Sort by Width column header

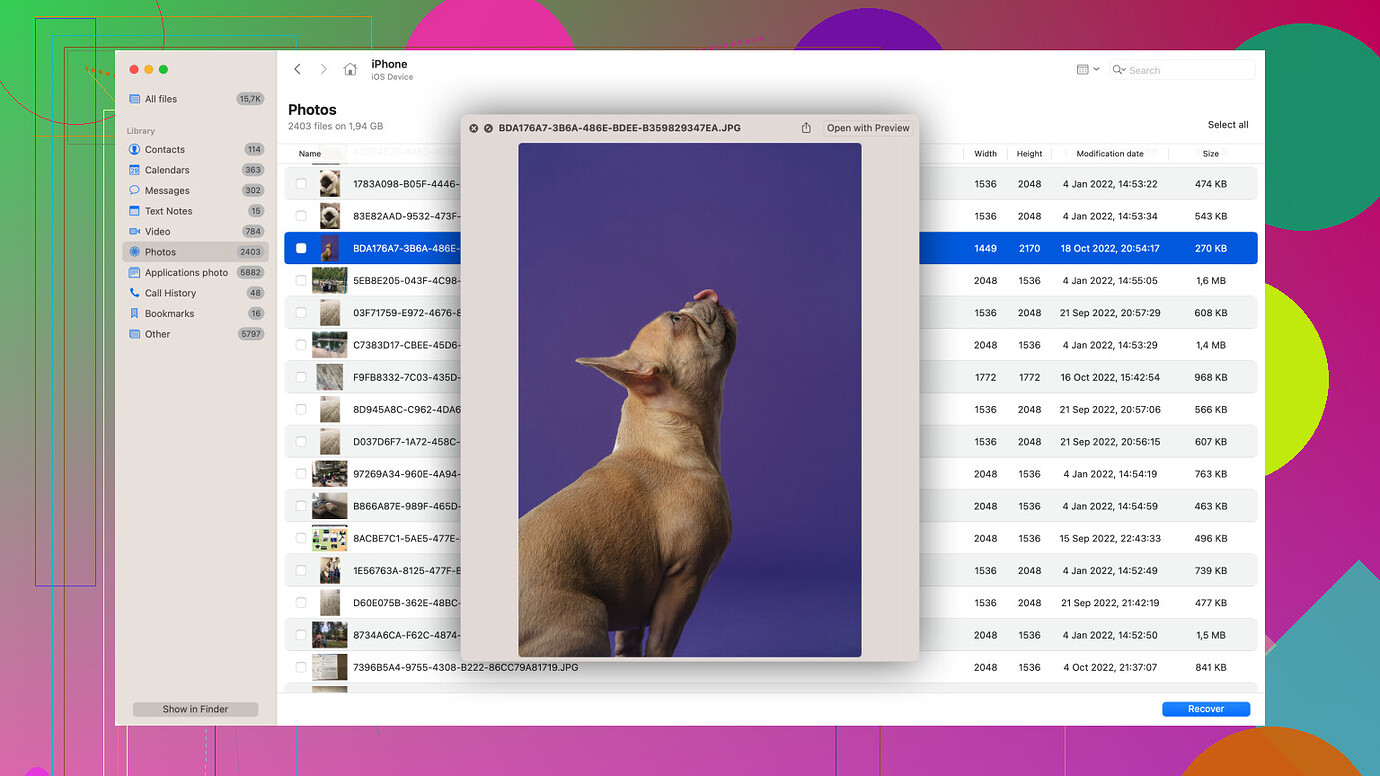tap(986, 154)
